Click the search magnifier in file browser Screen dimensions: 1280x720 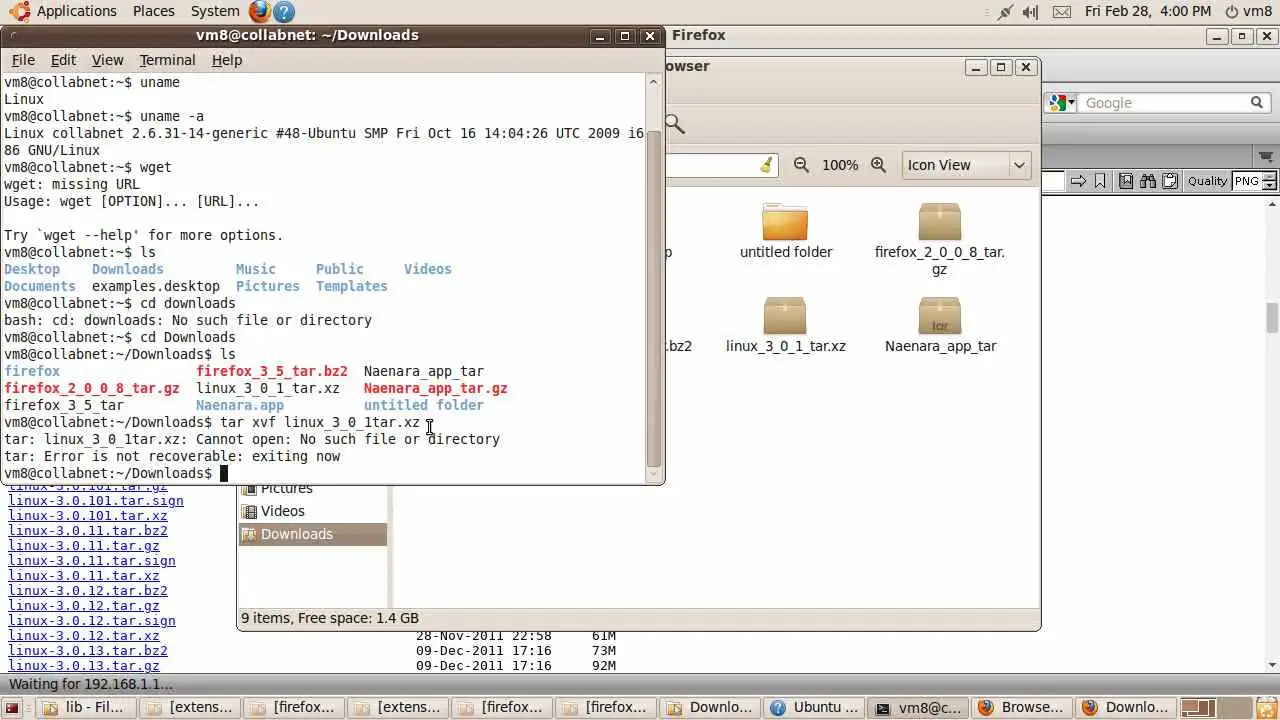pyautogui.click(x=675, y=124)
